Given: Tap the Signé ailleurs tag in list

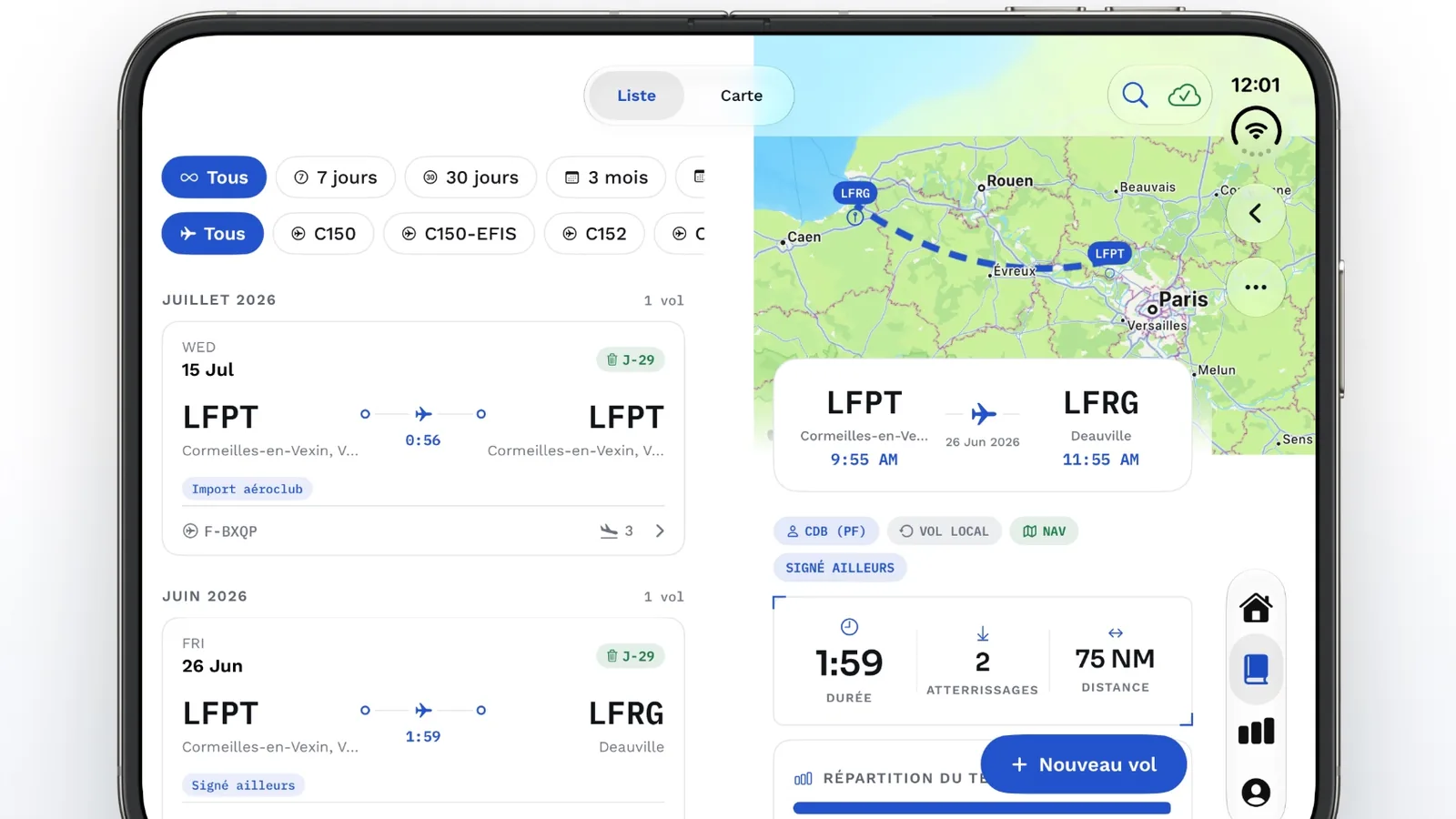Looking at the screenshot, I should click(243, 785).
